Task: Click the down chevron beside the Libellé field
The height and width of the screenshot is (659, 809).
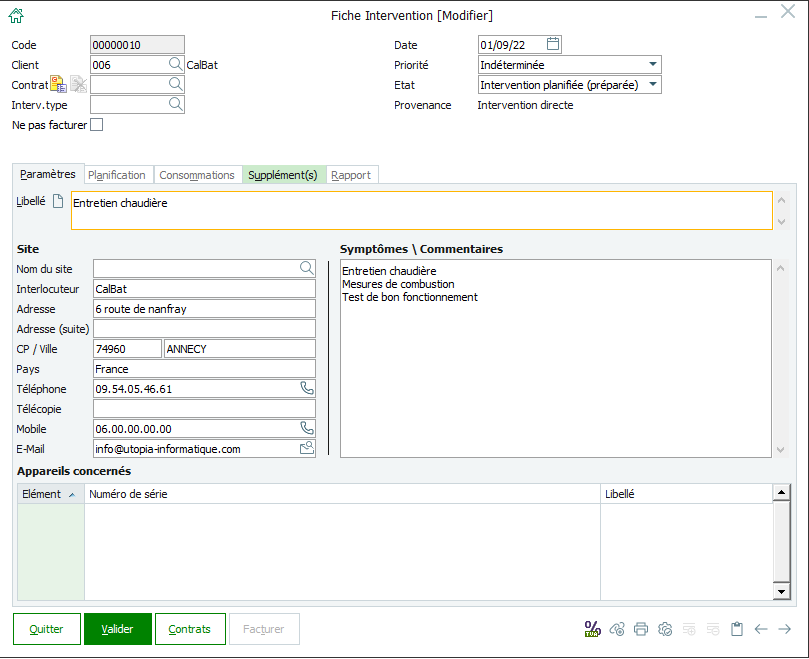Action: tap(779, 220)
